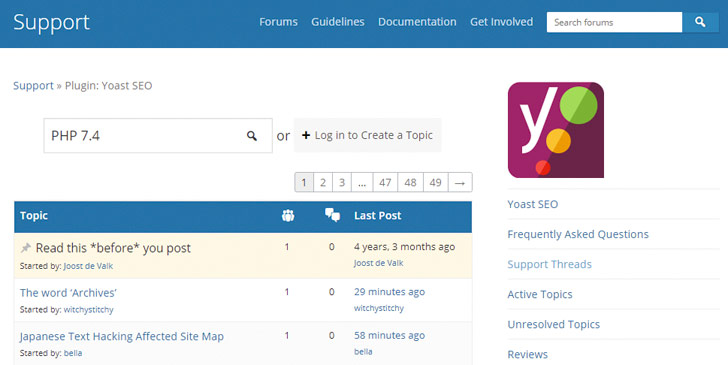Go to pagination page 2

323,182
